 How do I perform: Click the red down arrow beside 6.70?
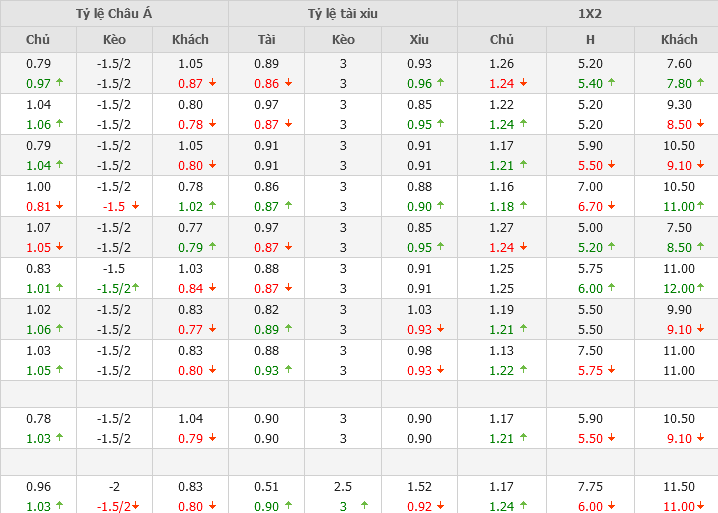pyautogui.click(x=611, y=207)
